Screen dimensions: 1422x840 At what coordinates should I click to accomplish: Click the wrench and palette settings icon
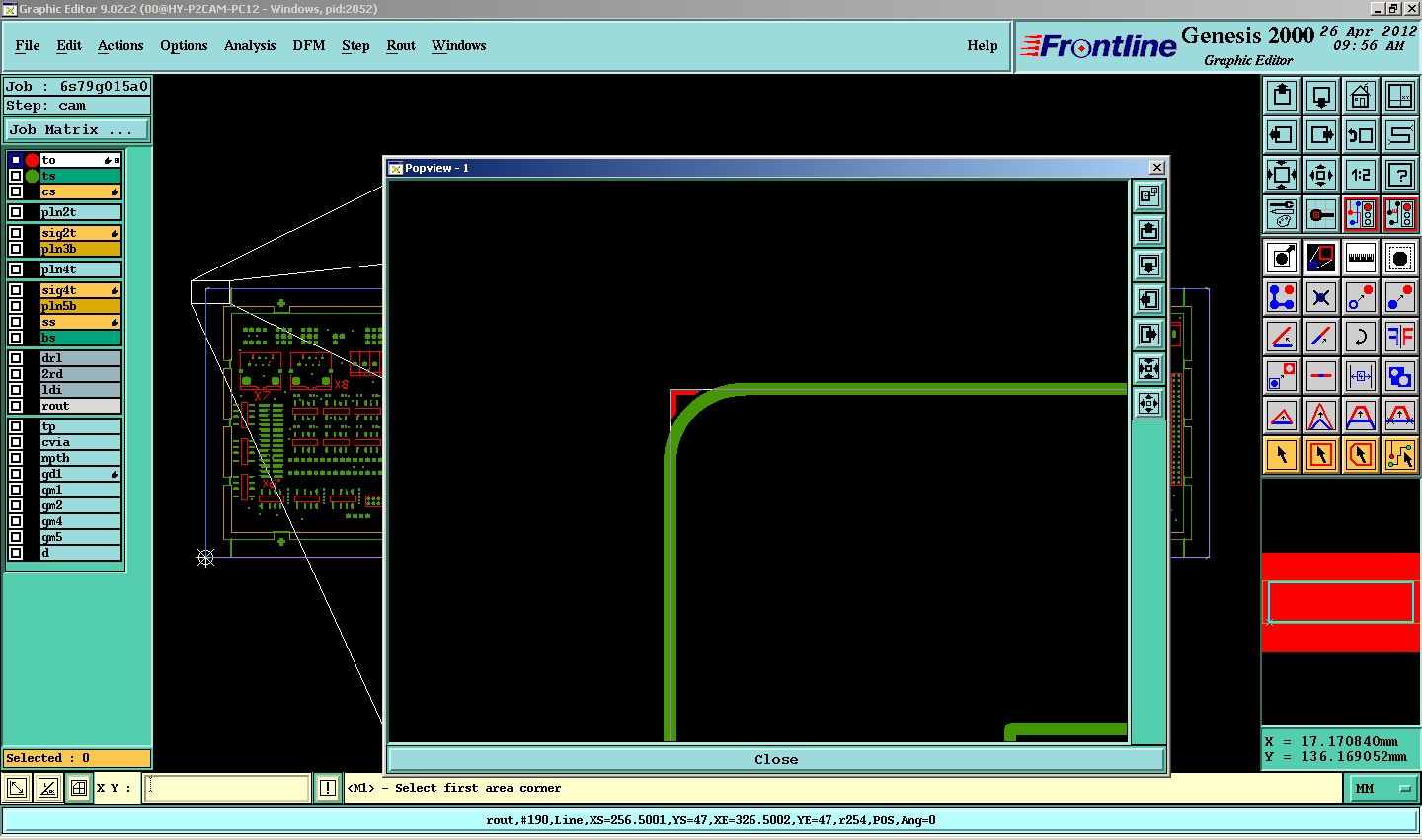point(1281,214)
